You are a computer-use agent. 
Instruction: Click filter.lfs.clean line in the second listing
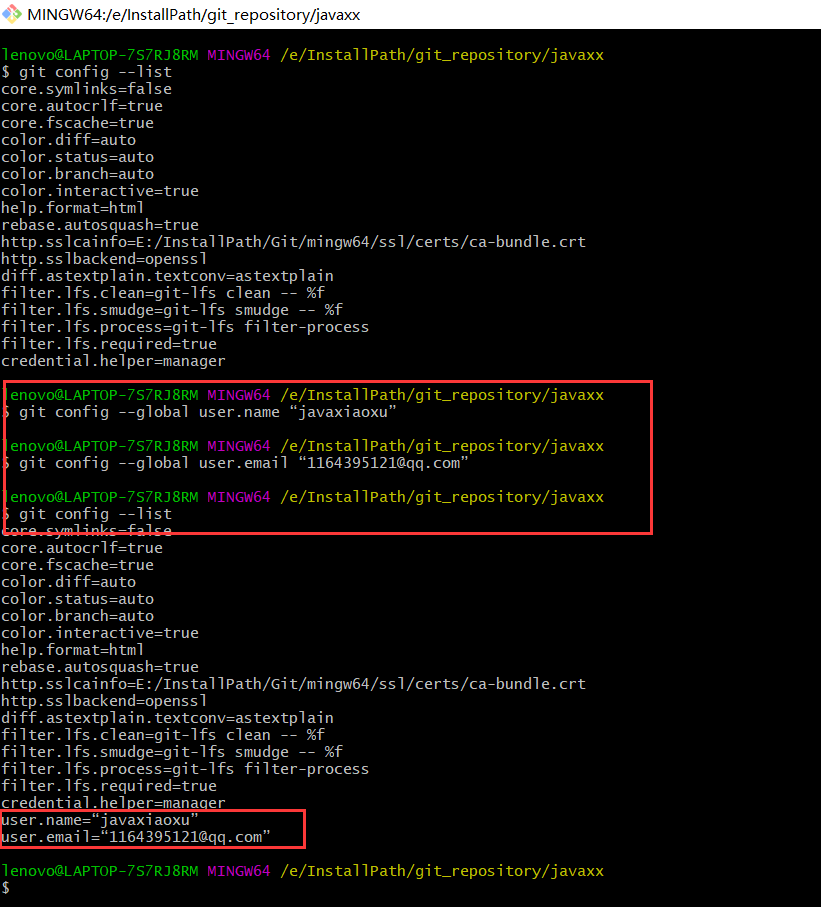[163, 735]
